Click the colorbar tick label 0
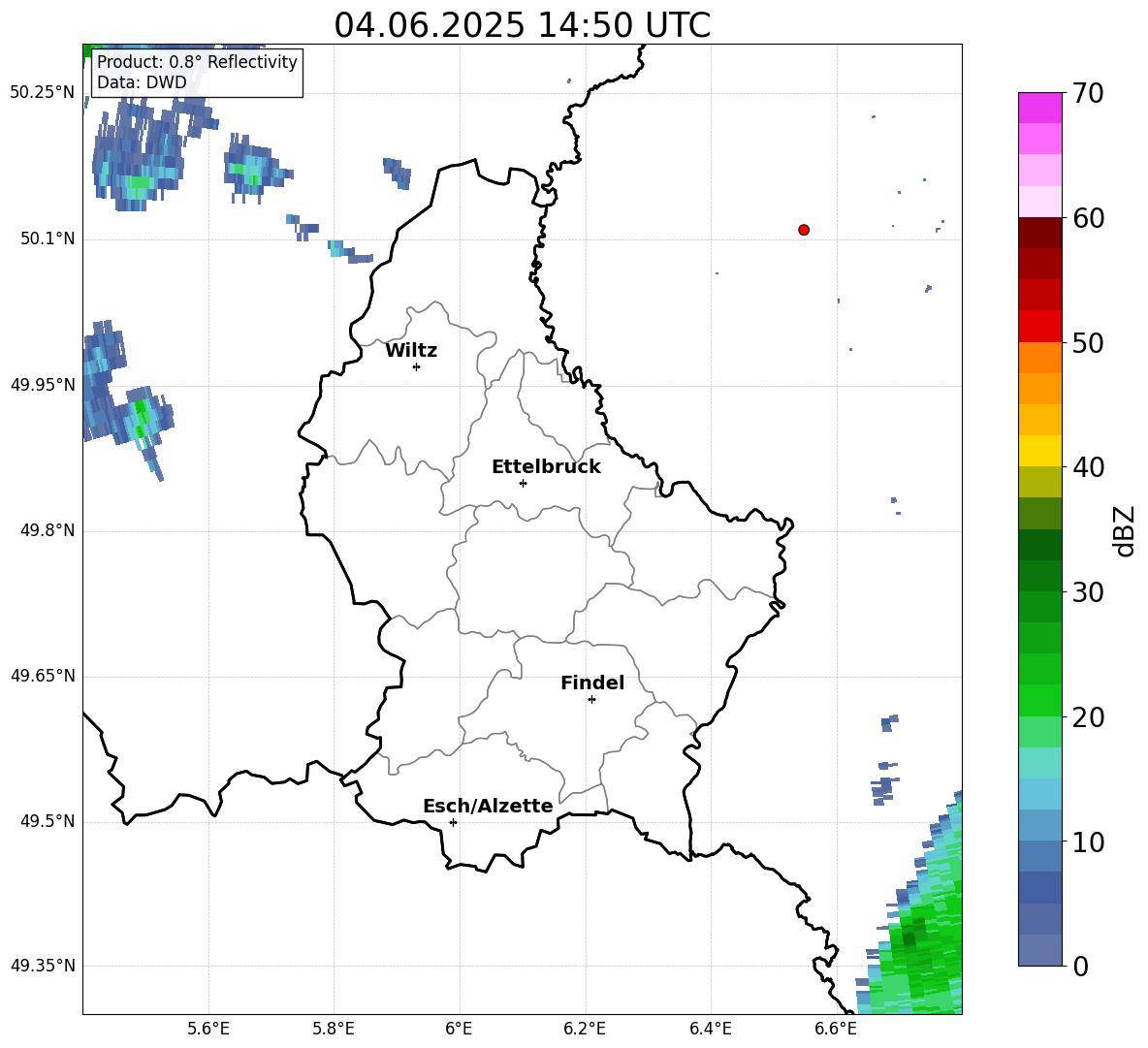Image resolution: width=1148 pixels, height=1048 pixels. 1080,967
